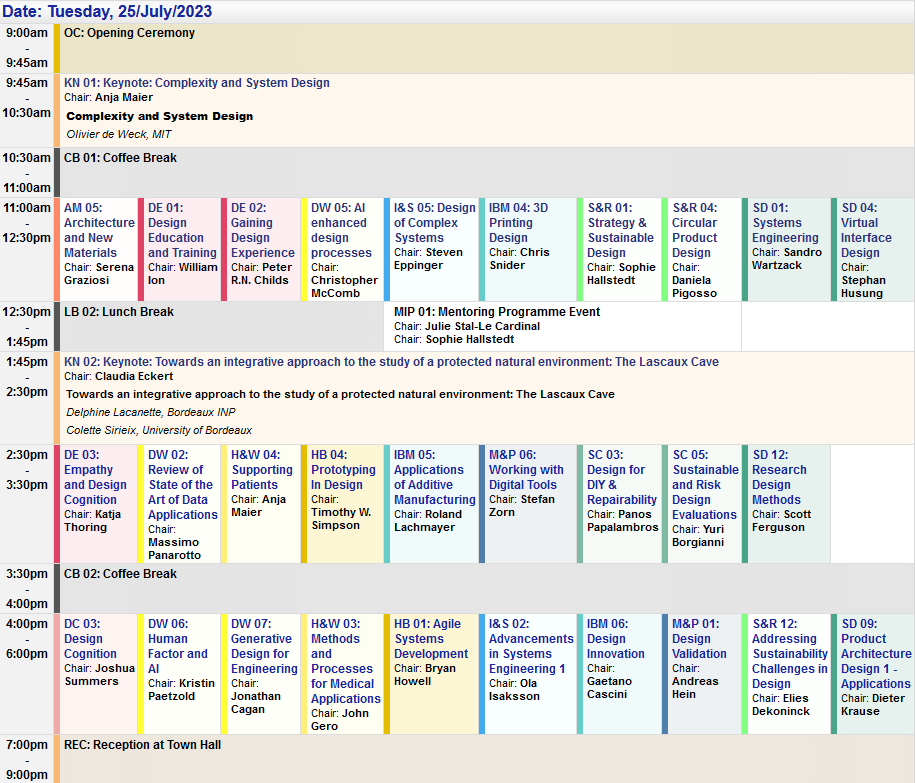The width and height of the screenshot is (916, 783).
Task: Click chair name Julie Stal-Le Cardinal
Action: click(482, 326)
